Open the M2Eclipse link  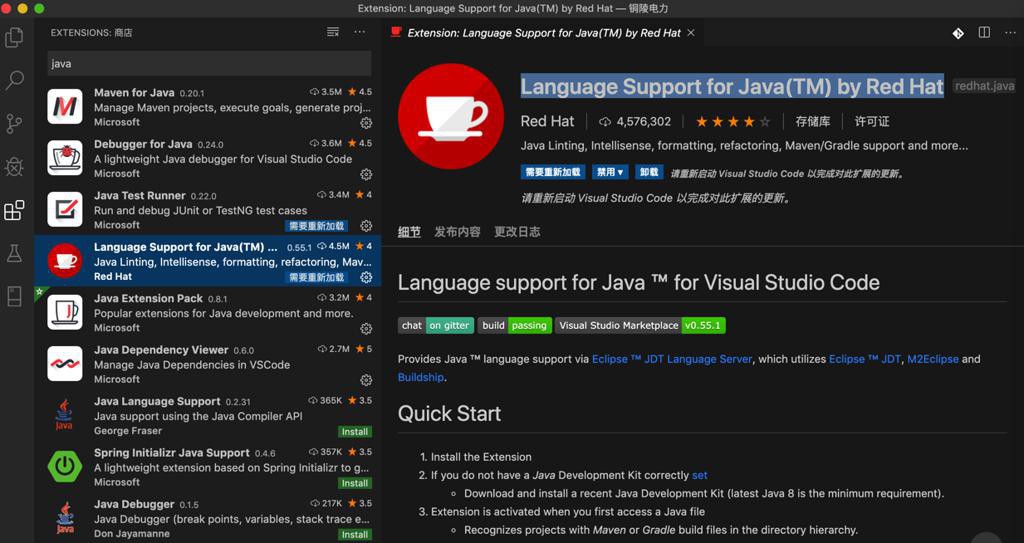click(933, 359)
